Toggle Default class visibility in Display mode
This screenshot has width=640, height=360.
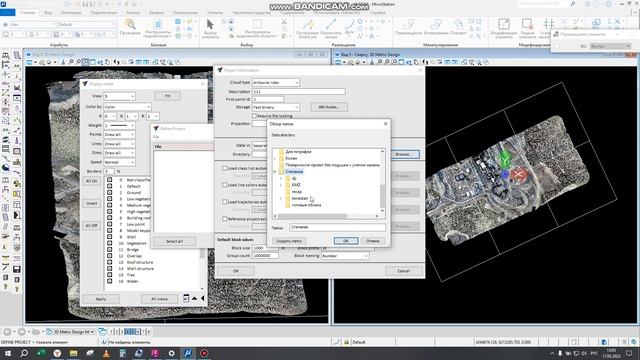point(109,186)
